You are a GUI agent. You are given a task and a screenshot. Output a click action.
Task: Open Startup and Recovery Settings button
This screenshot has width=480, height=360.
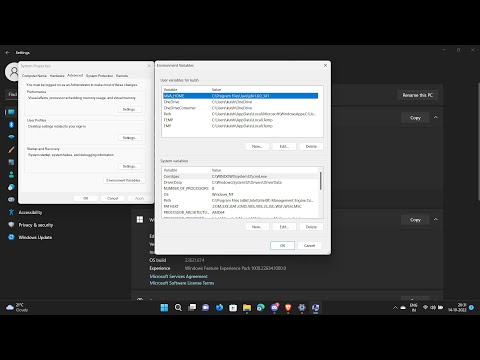coord(129,166)
